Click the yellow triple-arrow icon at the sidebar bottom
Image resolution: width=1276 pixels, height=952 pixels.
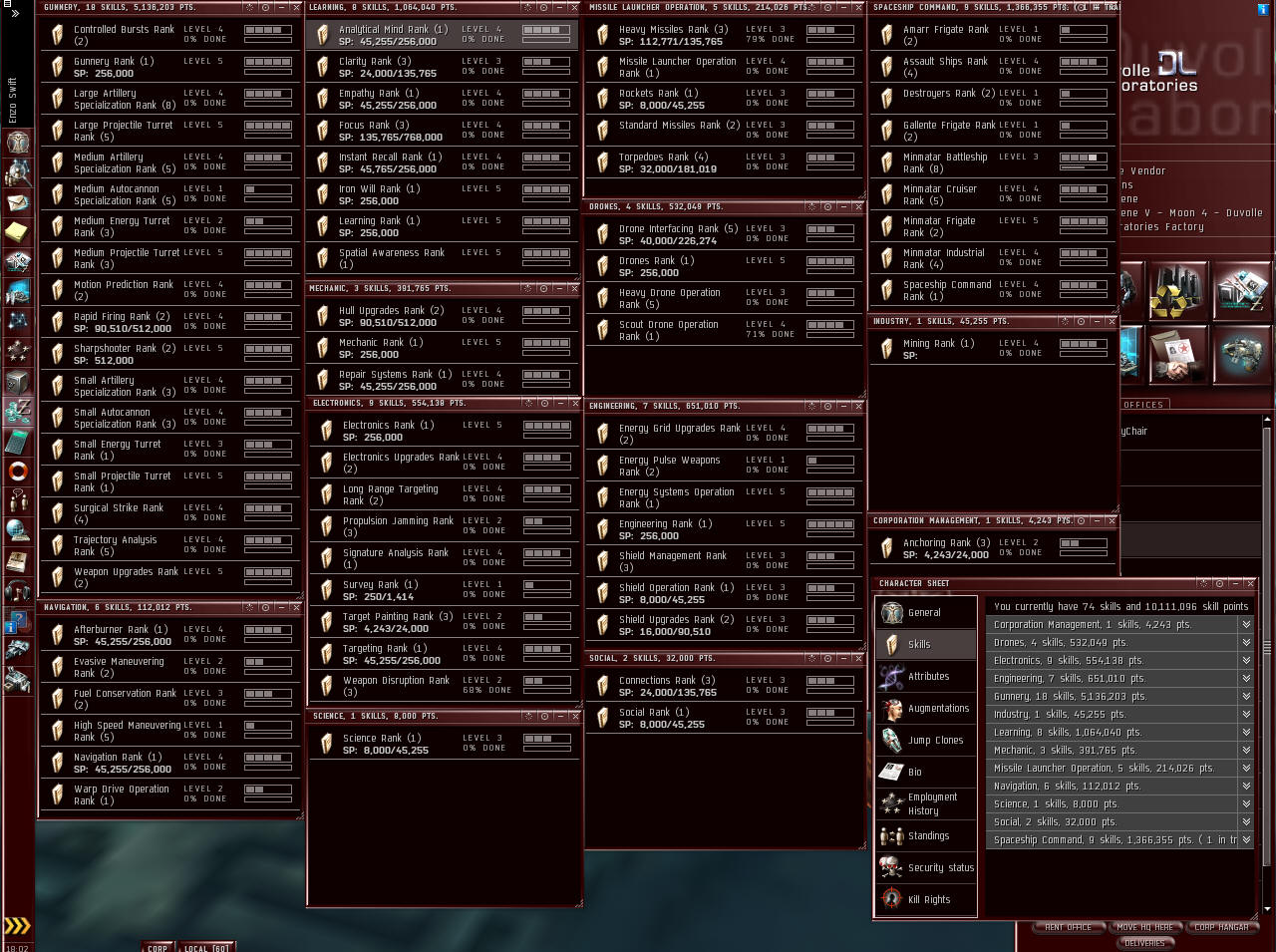click(x=17, y=926)
